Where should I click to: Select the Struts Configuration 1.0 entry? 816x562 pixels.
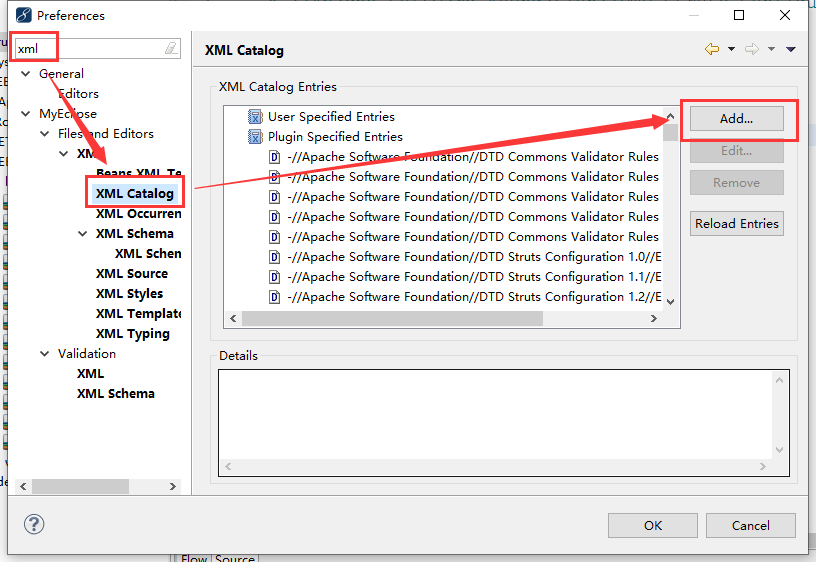click(x=474, y=257)
